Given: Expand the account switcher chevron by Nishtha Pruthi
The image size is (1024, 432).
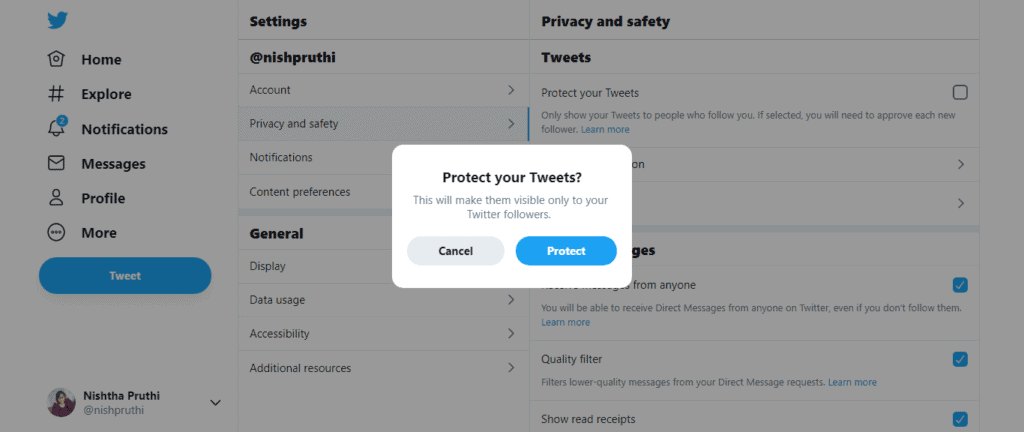Looking at the screenshot, I should tap(216, 403).
